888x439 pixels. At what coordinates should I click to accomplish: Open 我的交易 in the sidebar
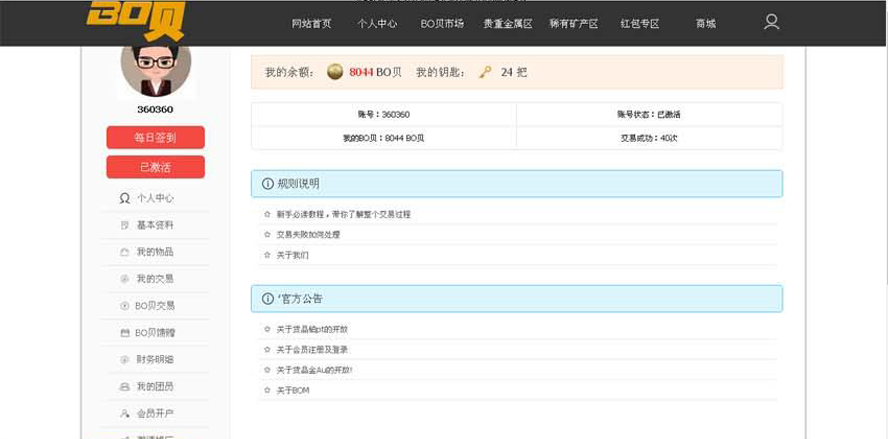click(156, 279)
